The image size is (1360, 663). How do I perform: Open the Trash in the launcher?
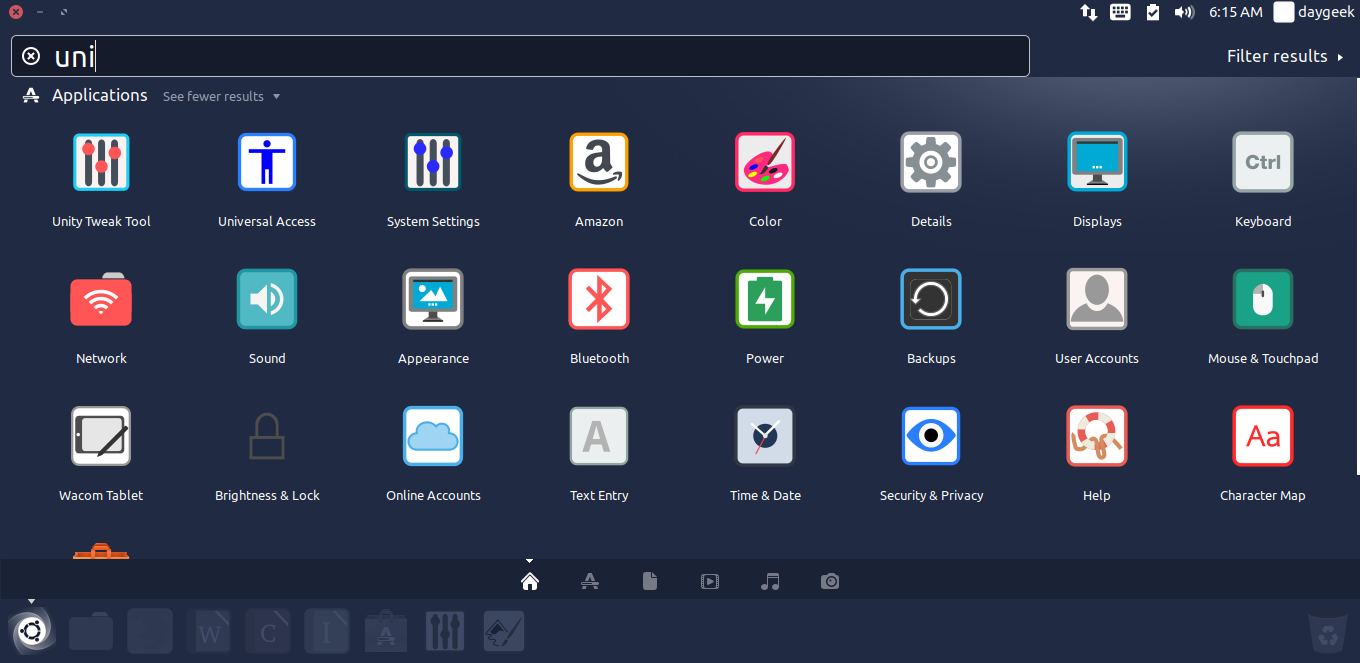(1328, 632)
